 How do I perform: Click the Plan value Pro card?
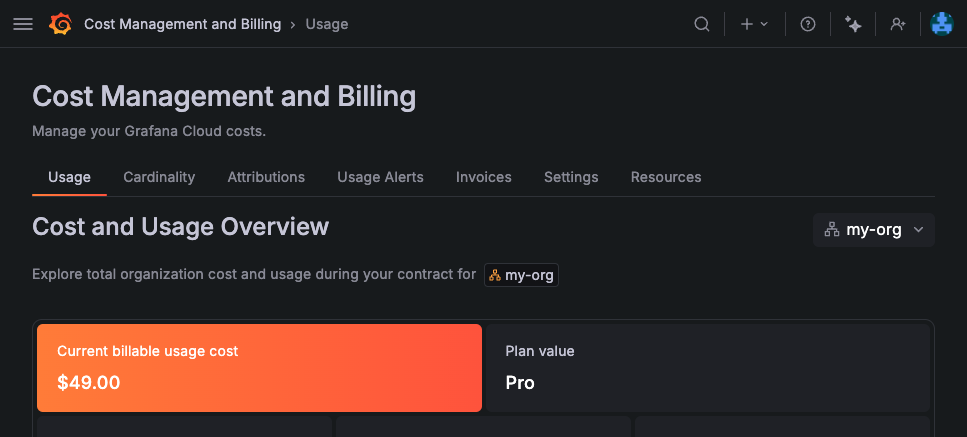pos(707,368)
